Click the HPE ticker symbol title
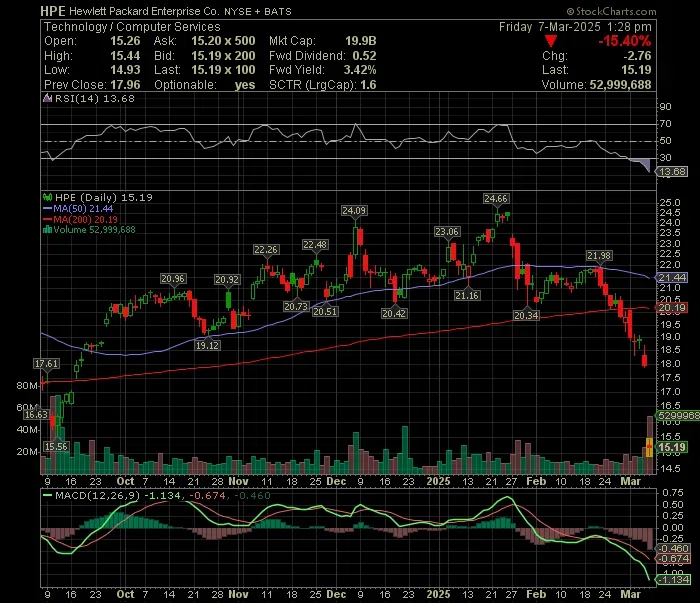Image resolution: width=700 pixels, height=603 pixels. tap(53, 11)
